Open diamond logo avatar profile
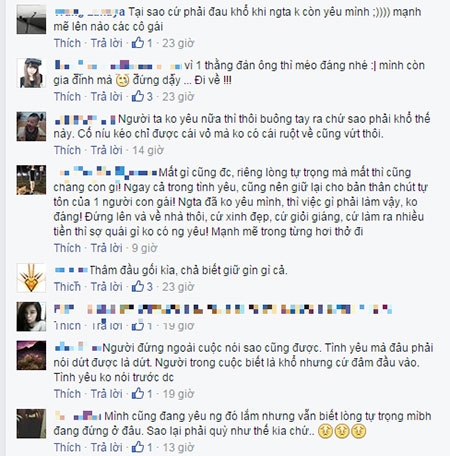The height and width of the screenshot is (456, 450). [x=31, y=278]
